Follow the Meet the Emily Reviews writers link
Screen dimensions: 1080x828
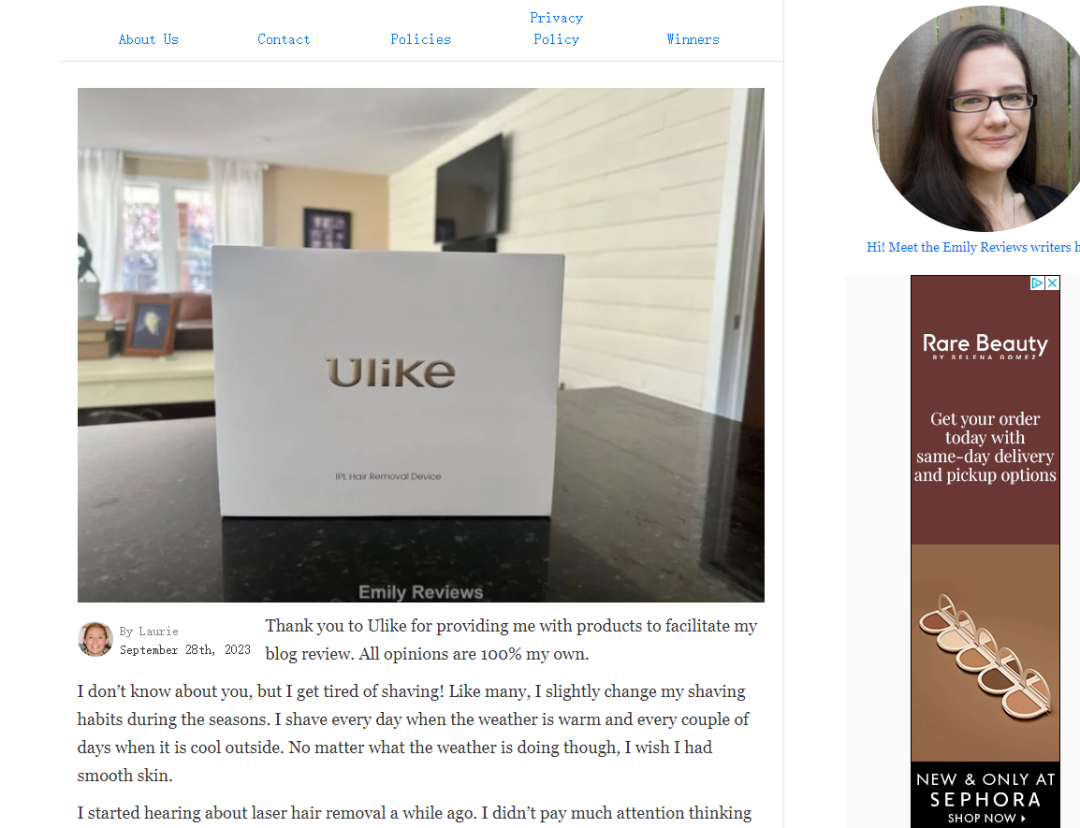[x=973, y=247]
